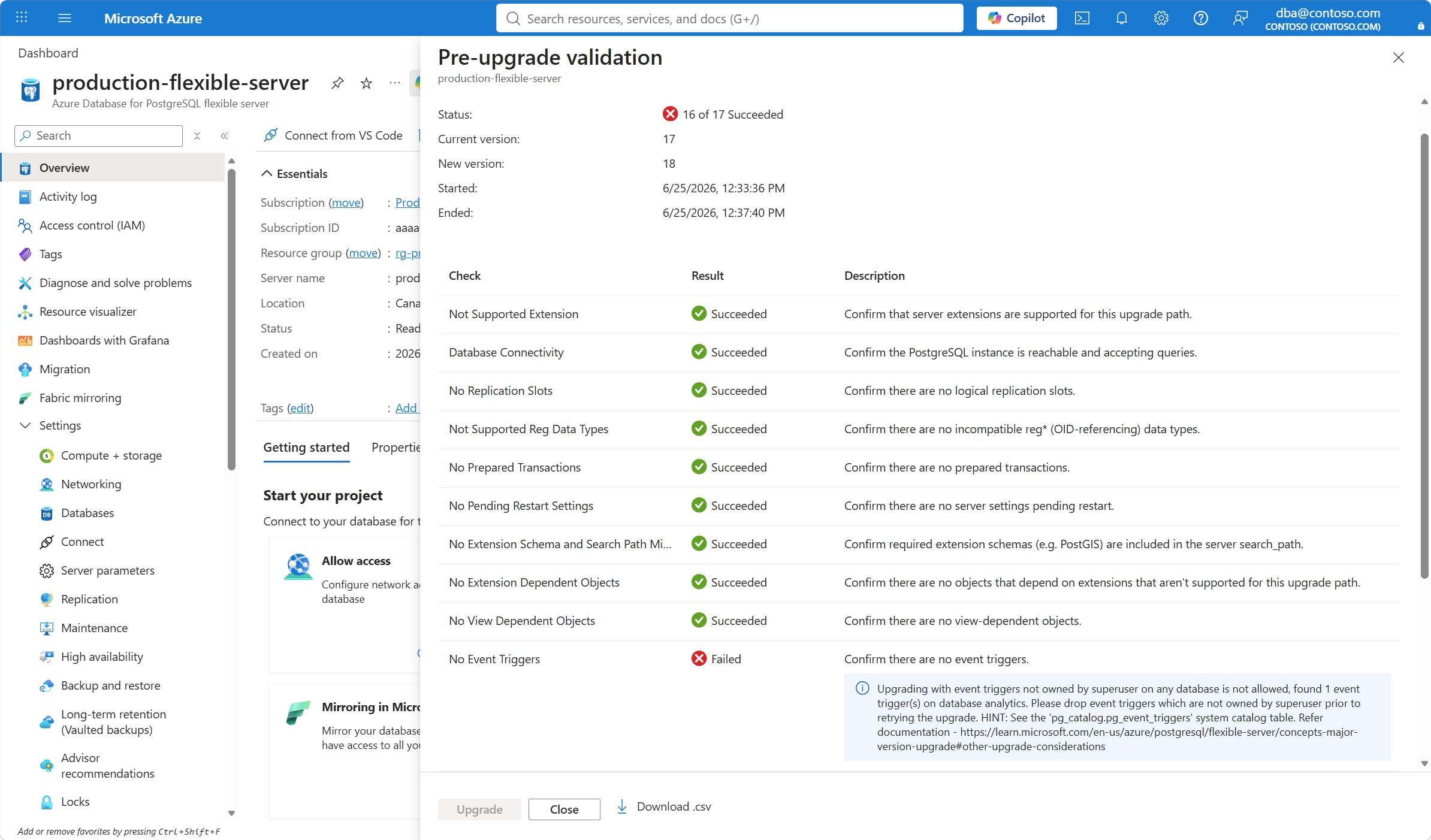Image resolution: width=1431 pixels, height=840 pixels.
Task: Open the app launcher grid icon
Action: point(22,18)
